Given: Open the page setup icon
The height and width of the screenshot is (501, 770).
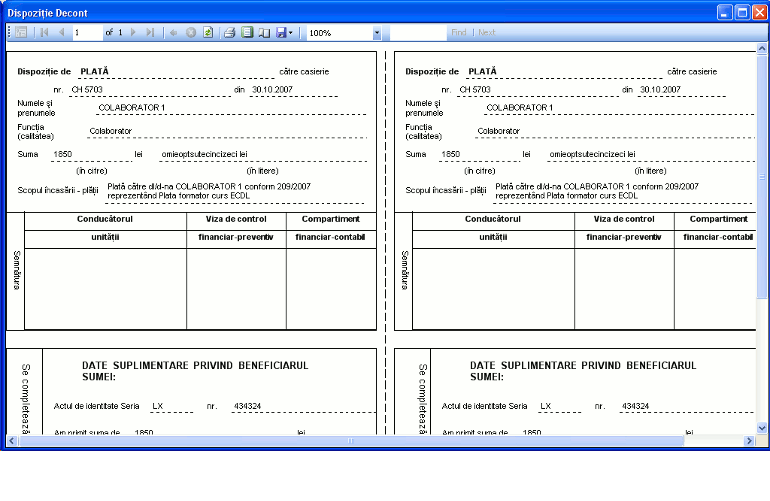Looking at the screenshot, I should [x=264, y=32].
